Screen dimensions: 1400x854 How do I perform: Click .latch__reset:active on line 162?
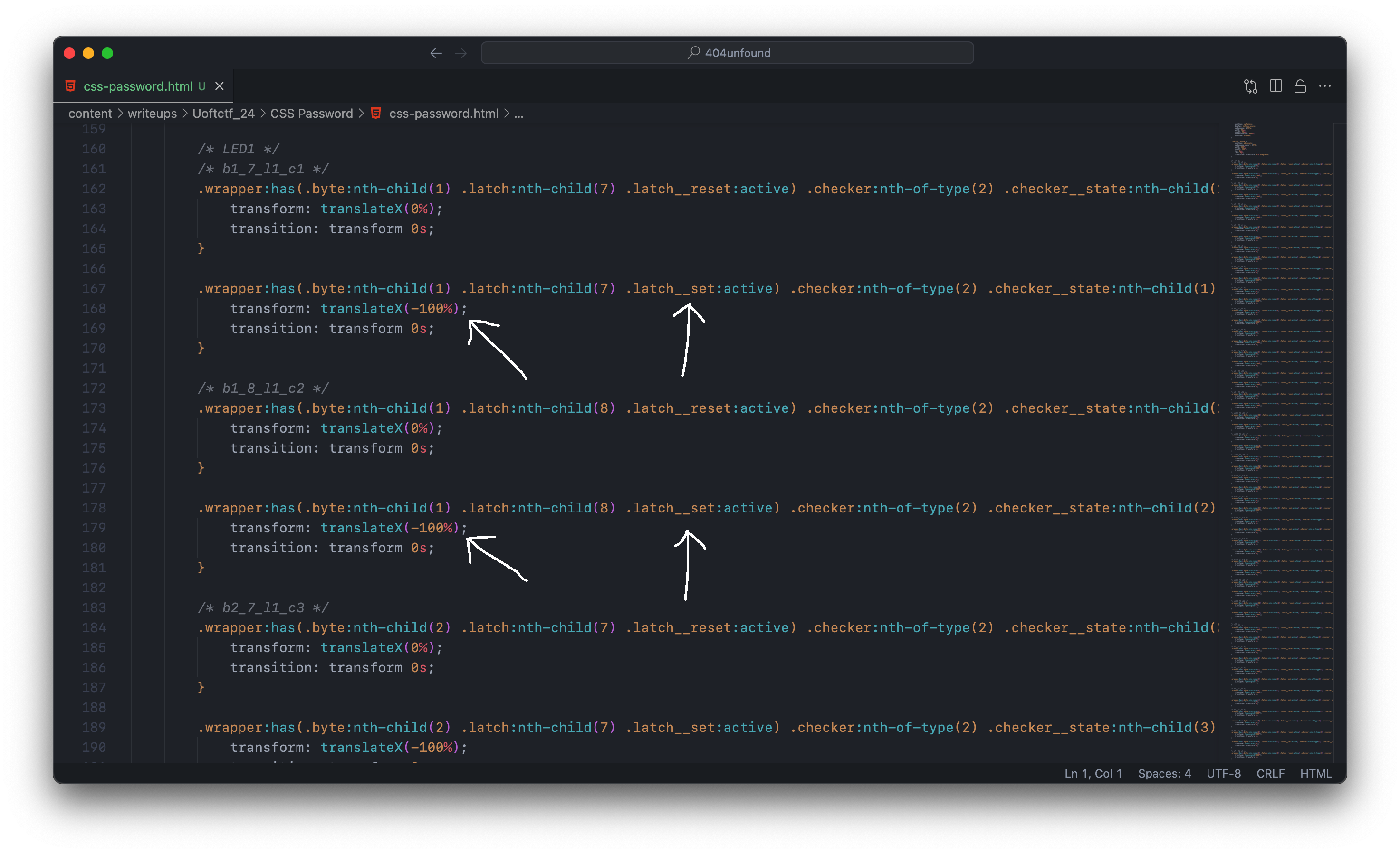pyautogui.click(x=708, y=189)
